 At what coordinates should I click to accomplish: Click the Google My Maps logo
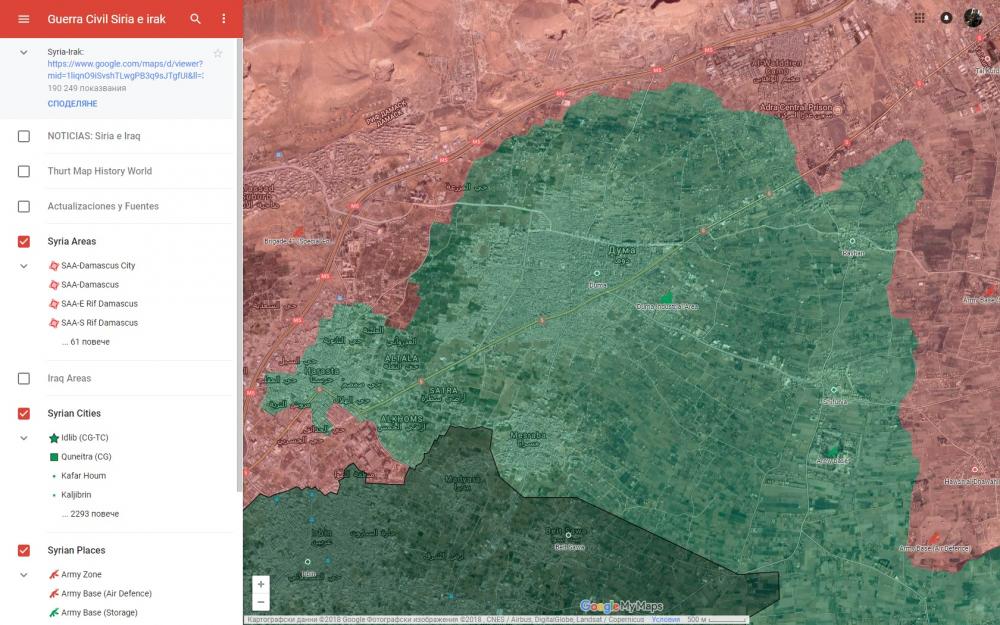621,606
